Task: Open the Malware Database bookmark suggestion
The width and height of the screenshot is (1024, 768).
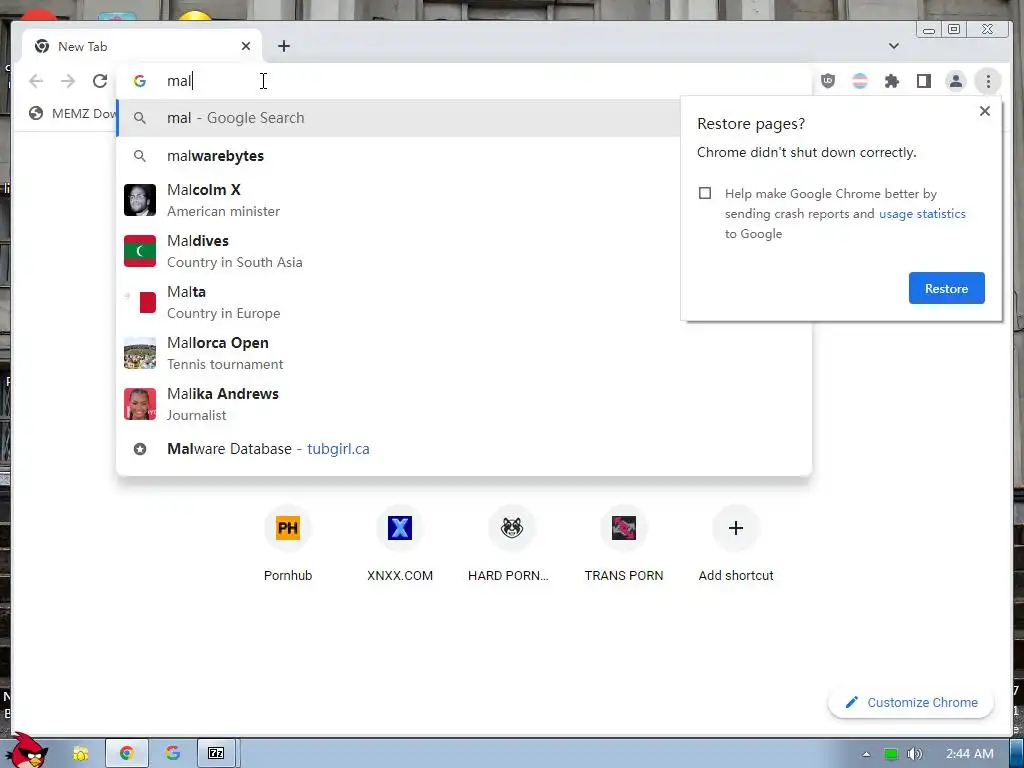Action: tap(464, 449)
